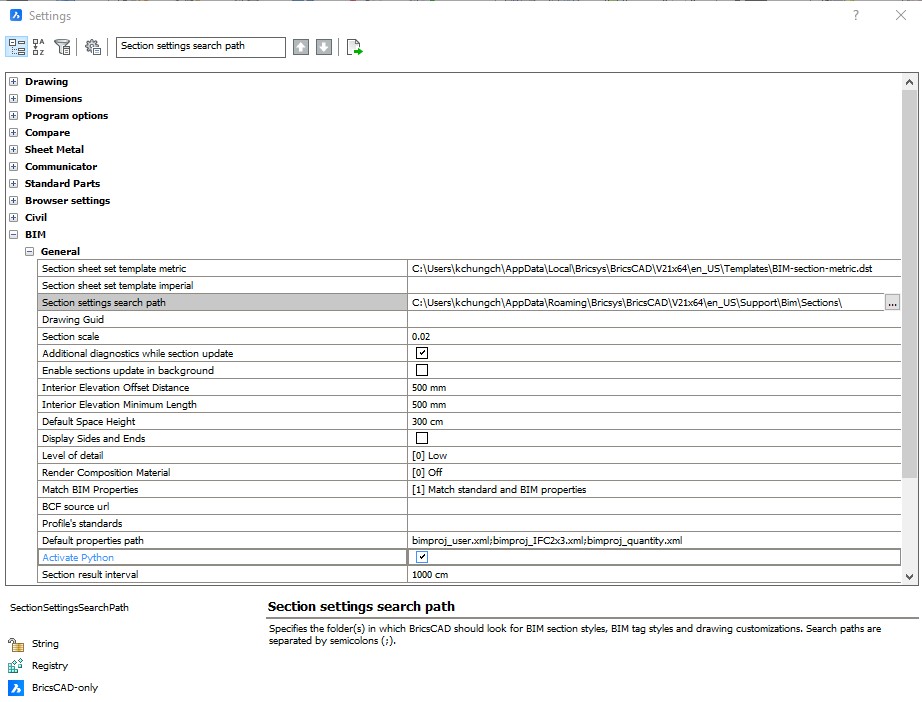Expand the Program options category
Screen dimensions: 922x702
pos(14,116)
